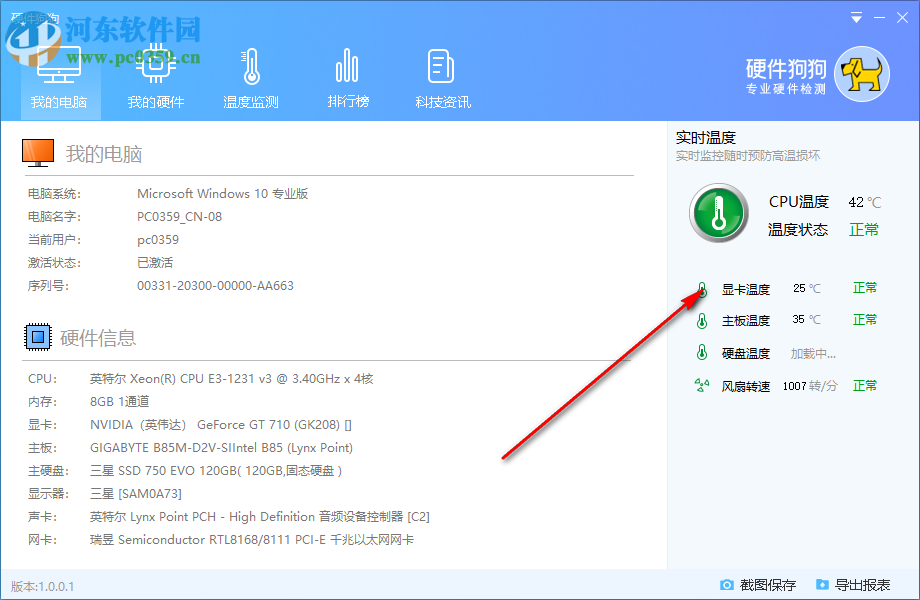Image resolution: width=920 pixels, height=600 pixels.
Task: Click the 硬盘温度 thermometer icon
Action: (702, 352)
